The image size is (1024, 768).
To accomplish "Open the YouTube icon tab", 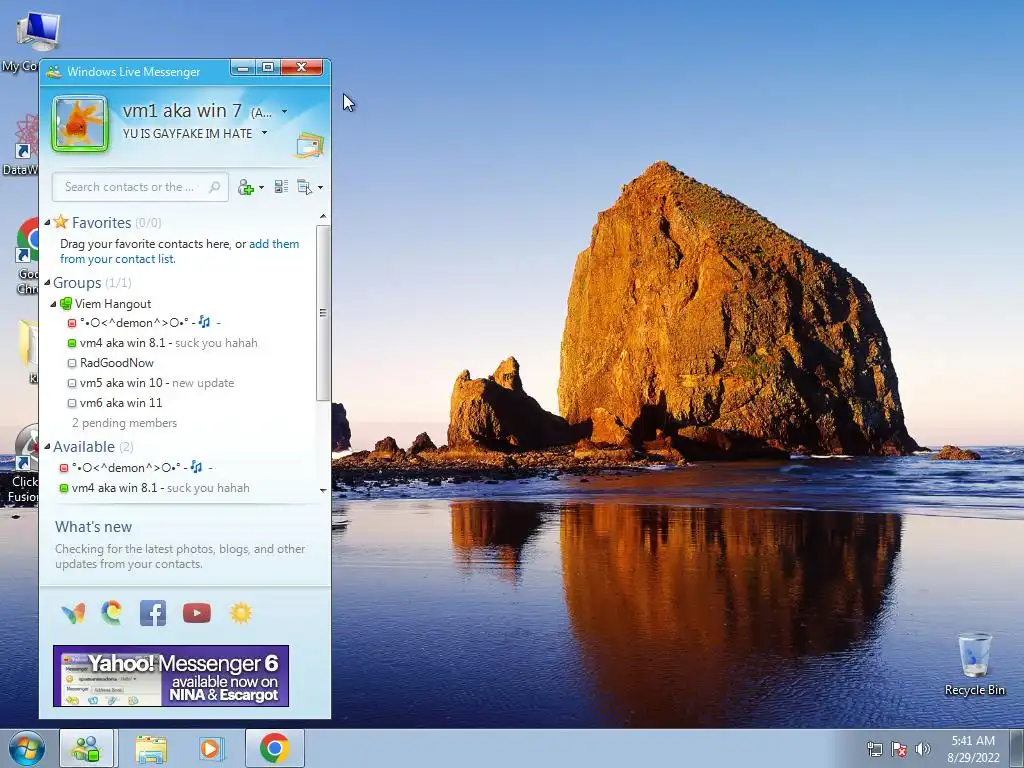I will (x=197, y=613).
